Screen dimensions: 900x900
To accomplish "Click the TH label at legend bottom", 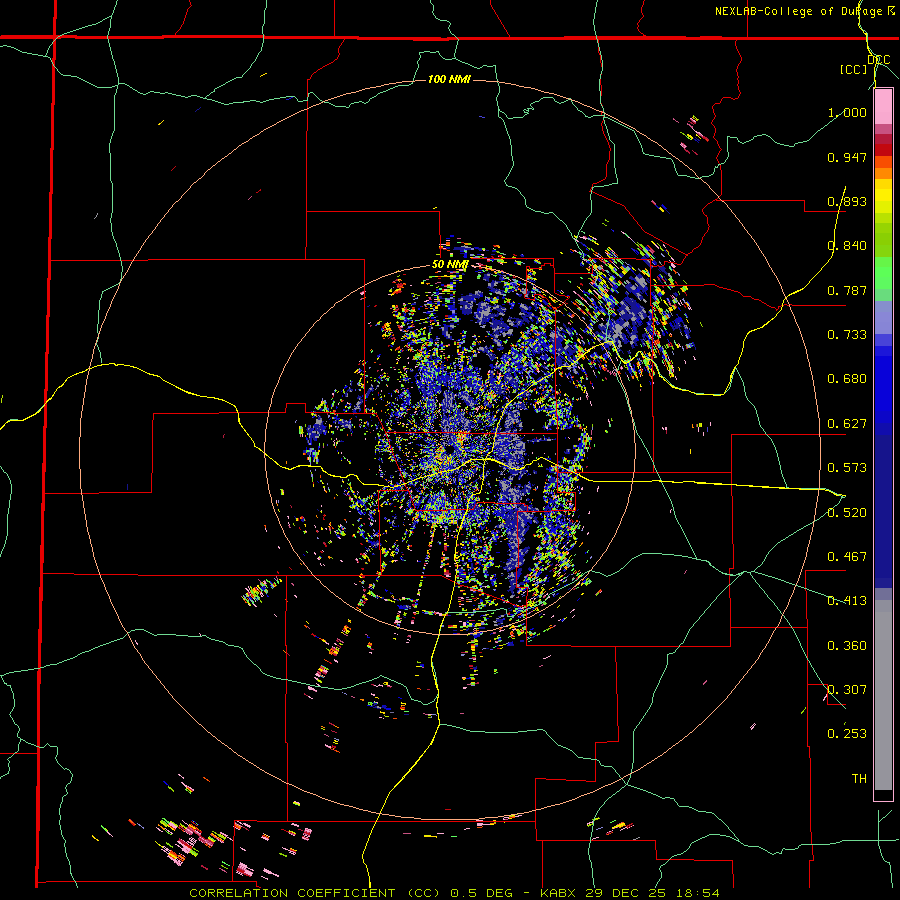I will (x=859, y=779).
